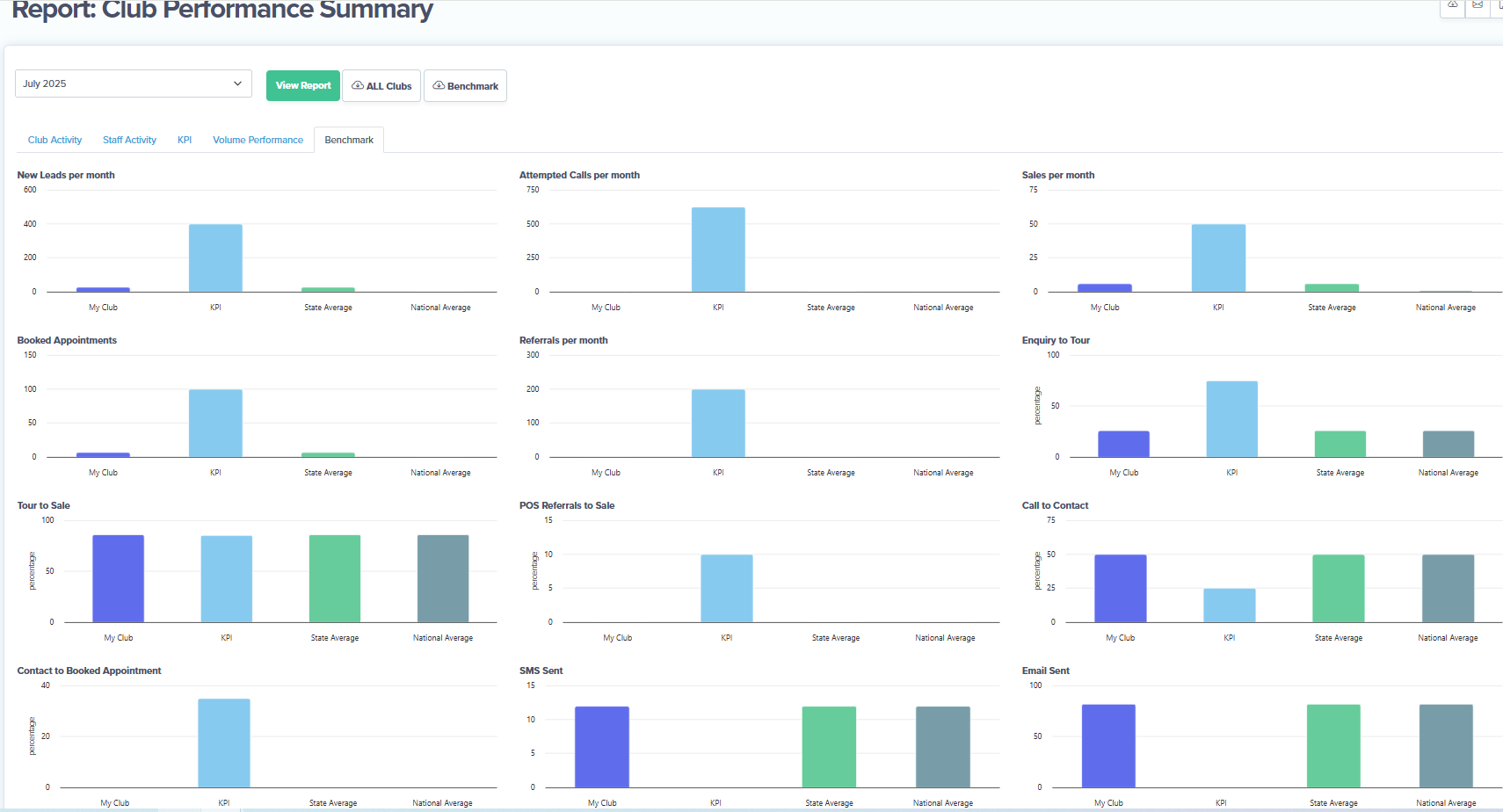Click the "Email Sent" chart title

(x=1046, y=671)
